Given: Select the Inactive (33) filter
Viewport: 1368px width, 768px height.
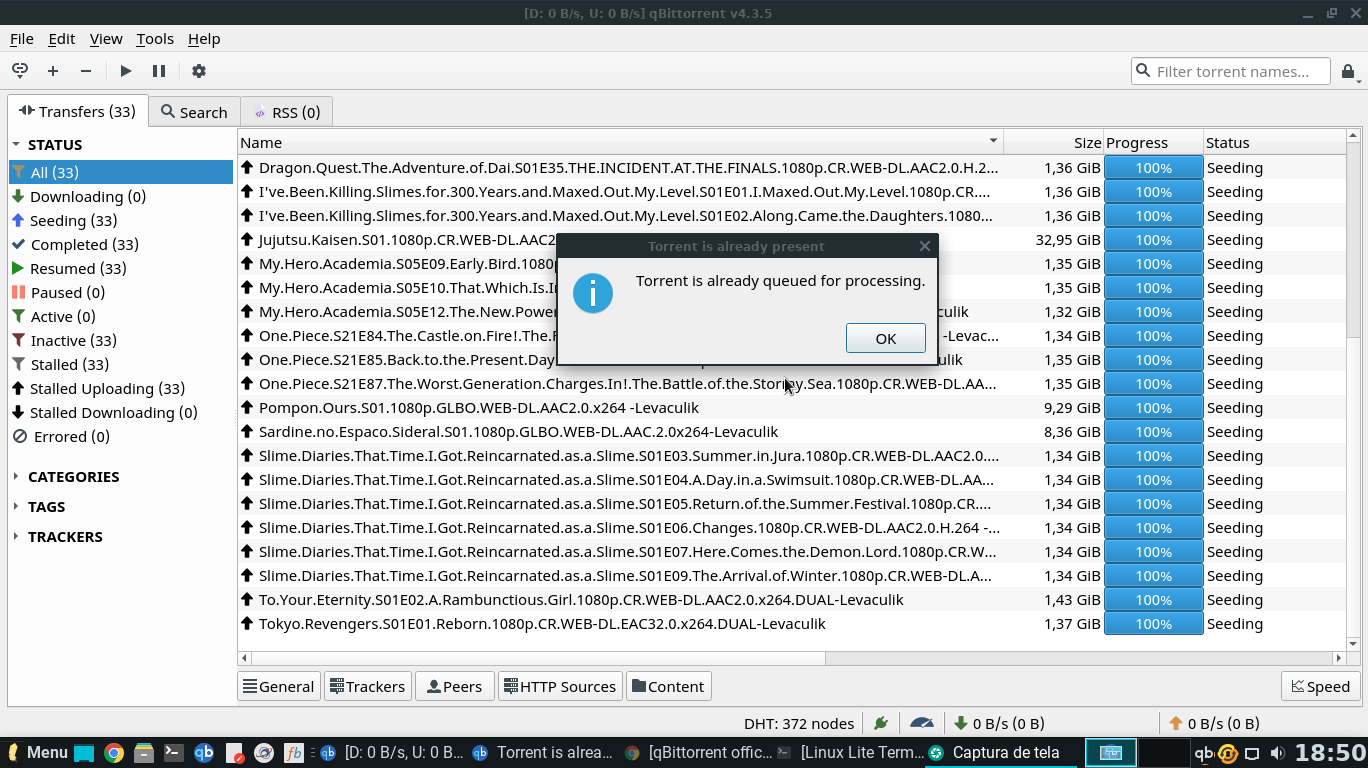Looking at the screenshot, I should click(x=121, y=340).
